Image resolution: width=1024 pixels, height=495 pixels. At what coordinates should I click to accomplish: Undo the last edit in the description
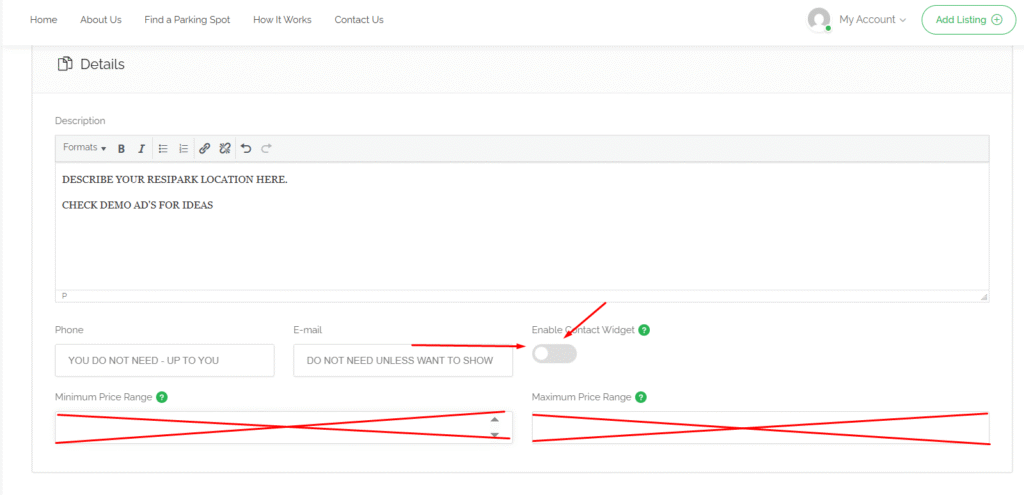(246, 149)
